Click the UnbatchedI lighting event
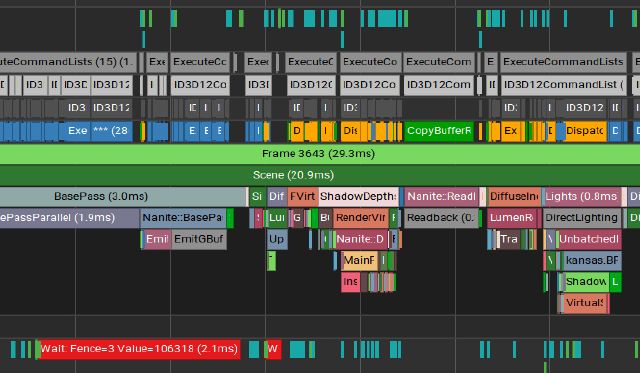The image size is (640, 373). pos(589,239)
